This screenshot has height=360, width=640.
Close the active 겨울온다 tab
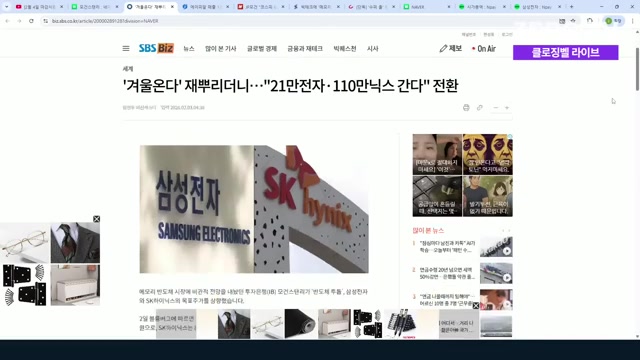click(172, 7)
